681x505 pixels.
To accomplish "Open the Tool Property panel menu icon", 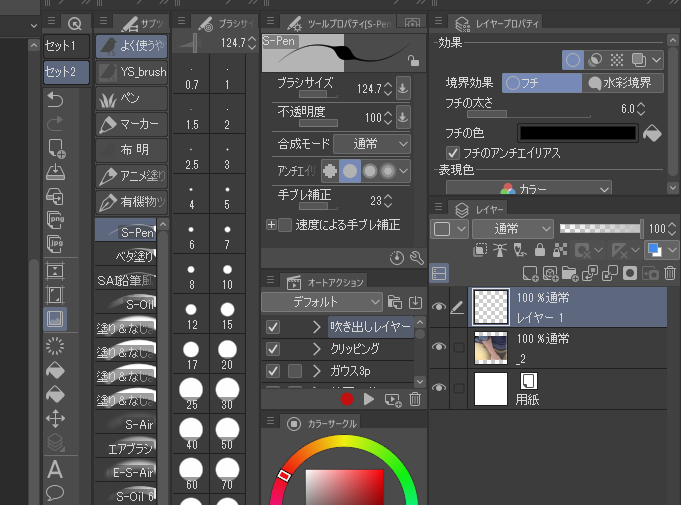I will click(270, 21).
